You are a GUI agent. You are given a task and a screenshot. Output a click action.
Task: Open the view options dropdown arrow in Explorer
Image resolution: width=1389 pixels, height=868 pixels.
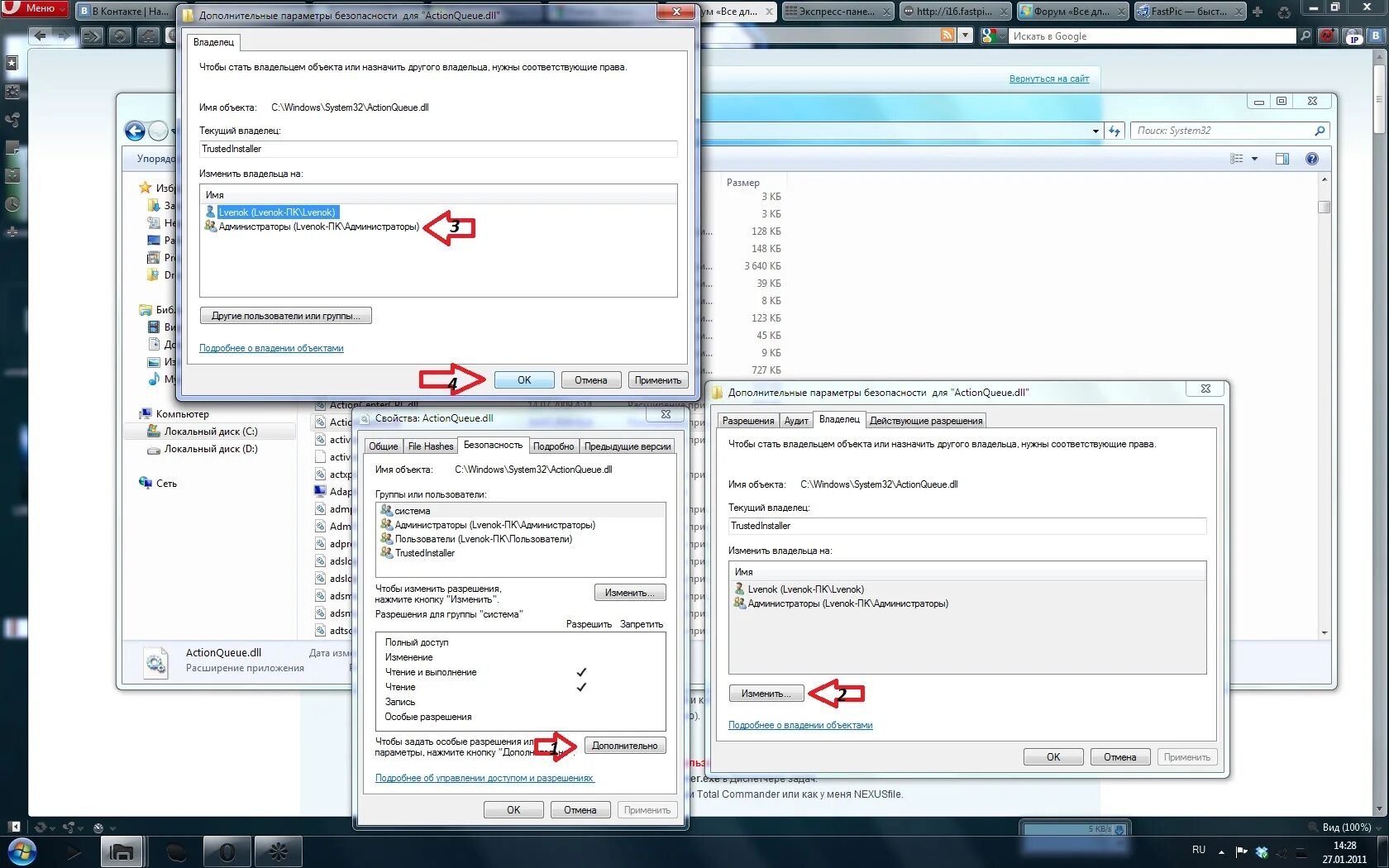pyautogui.click(x=1254, y=159)
